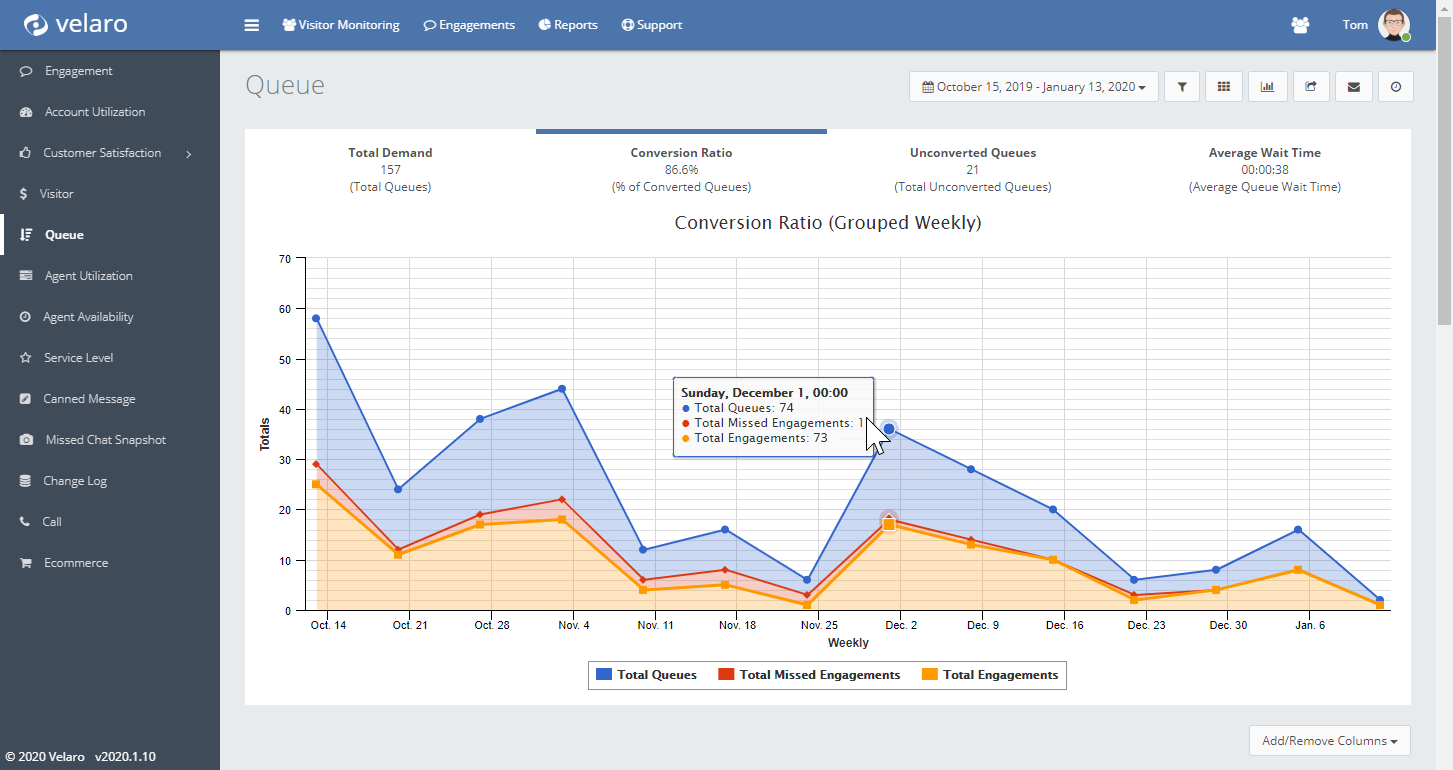Select the Unconverted Queues tab
The image size is (1453, 770).
(972, 169)
